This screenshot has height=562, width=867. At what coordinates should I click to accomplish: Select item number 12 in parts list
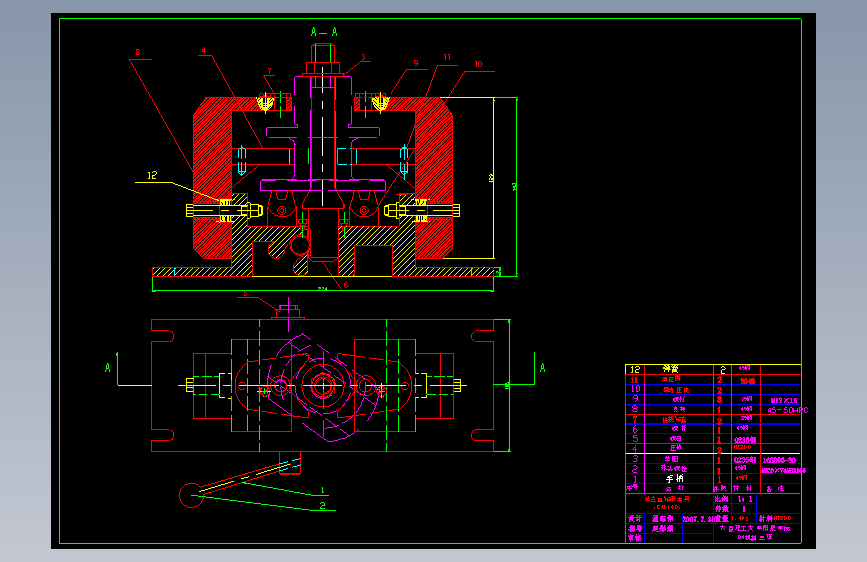point(635,370)
